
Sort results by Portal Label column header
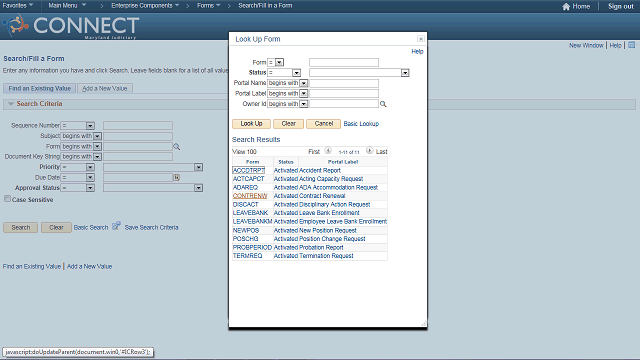pos(343,162)
